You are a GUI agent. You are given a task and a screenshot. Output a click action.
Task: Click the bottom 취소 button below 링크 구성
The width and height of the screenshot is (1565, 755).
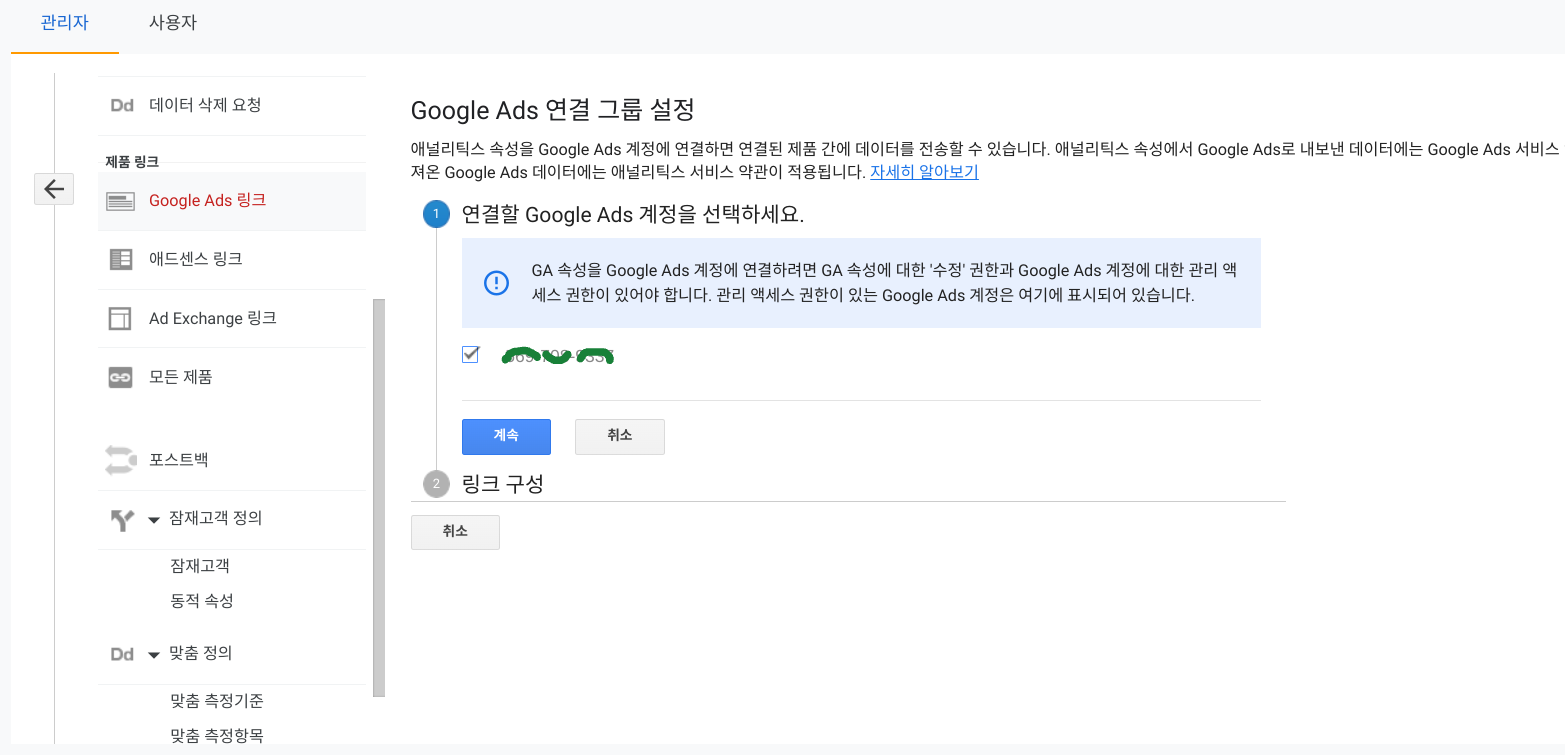click(x=455, y=532)
